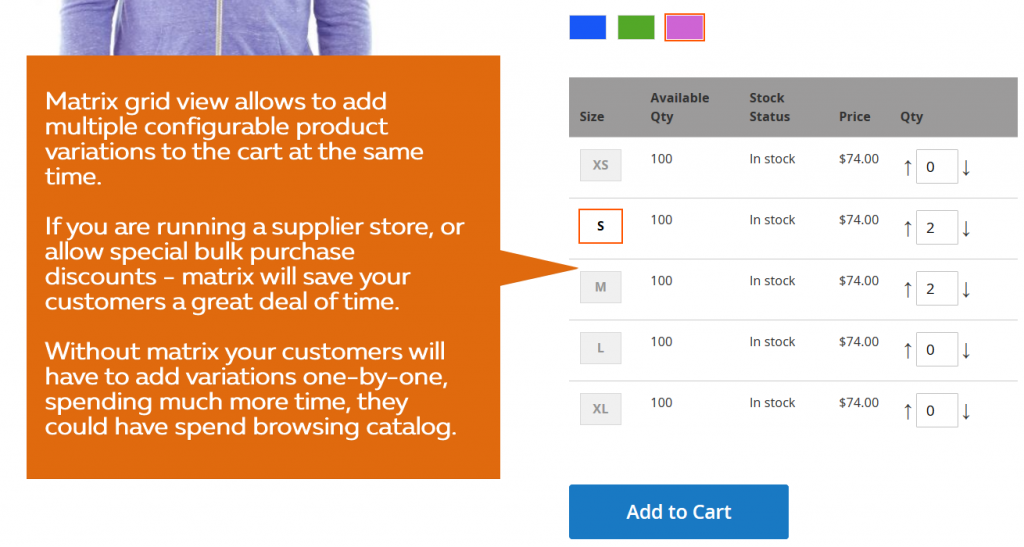Screen dimensions: 1024x547
Task: Increase quantity for size L
Action: (x=908, y=351)
